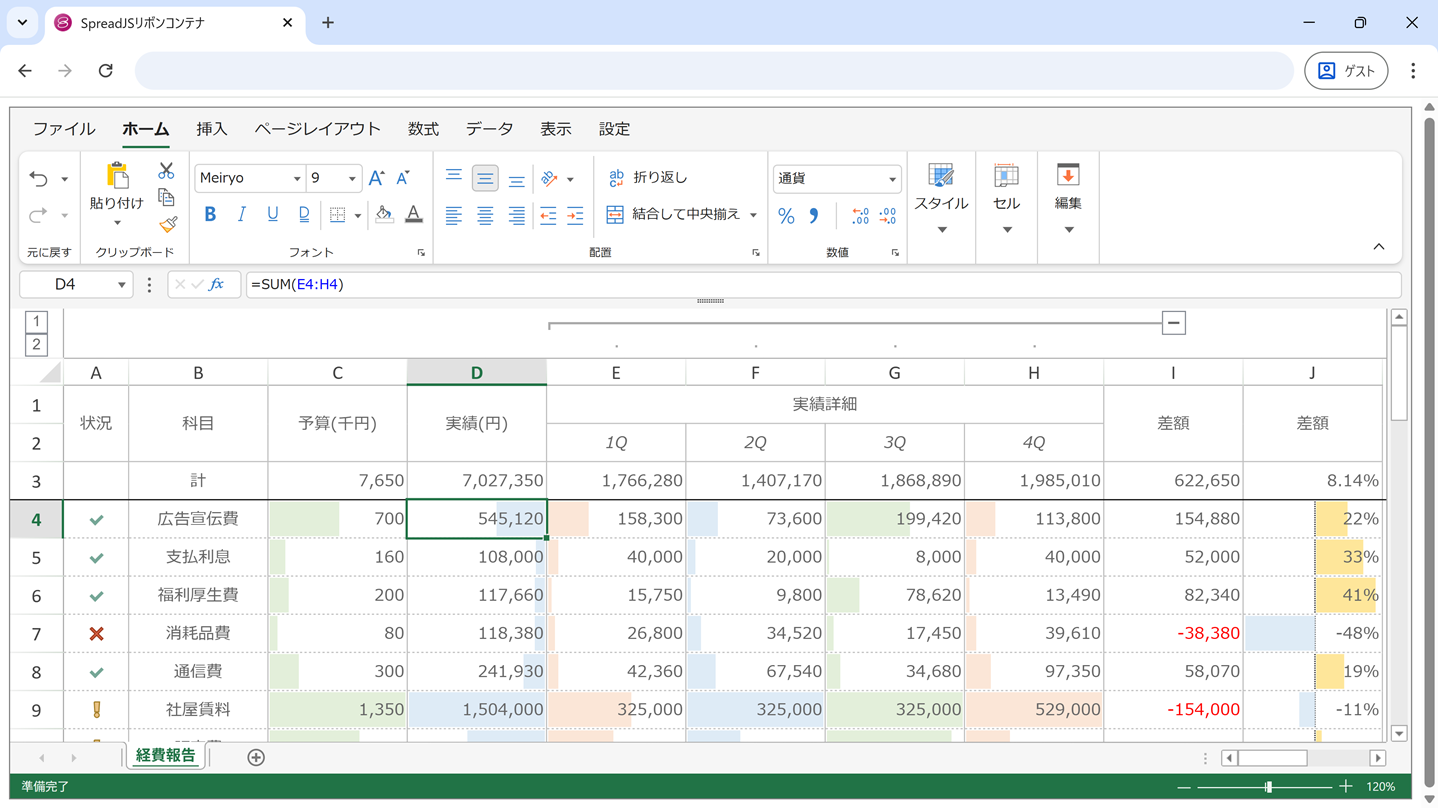Open the merge and center dropdown arrow
Screen dimensions: 1438x808
[x=753, y=215]
